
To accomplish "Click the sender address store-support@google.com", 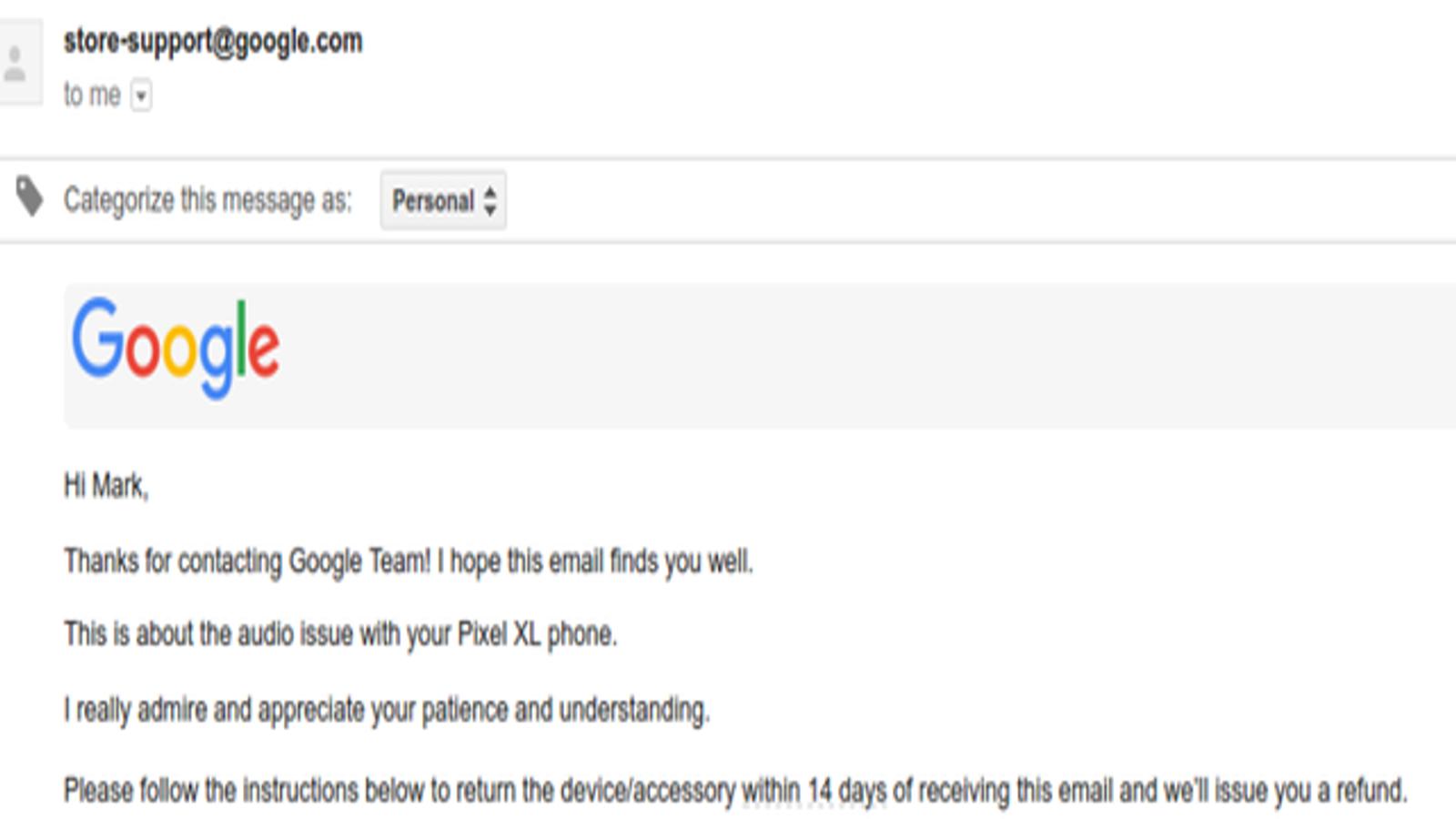I will pyautogui.click(x=213, y=41).
